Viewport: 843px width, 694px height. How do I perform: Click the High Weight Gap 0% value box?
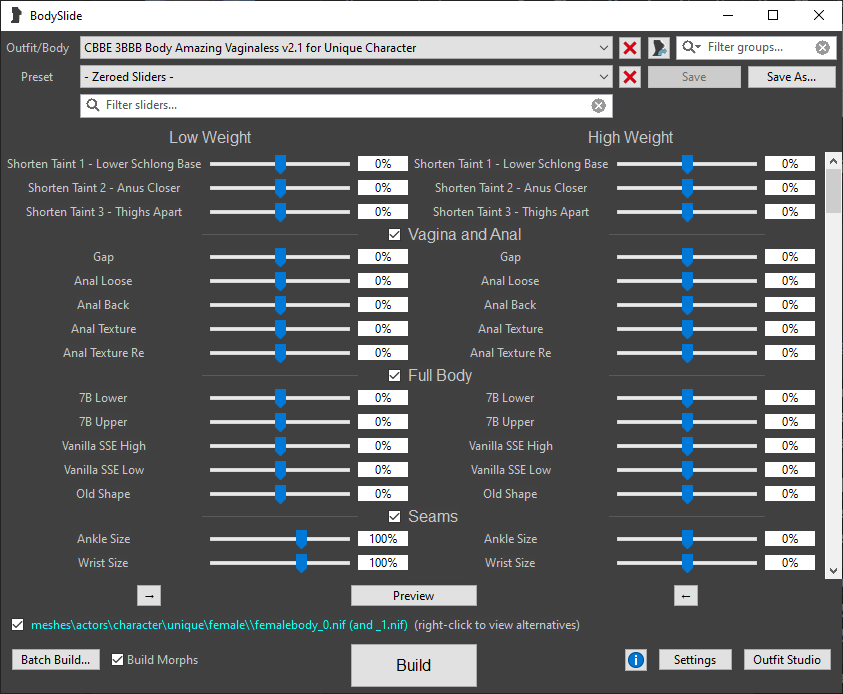point(790,257)
